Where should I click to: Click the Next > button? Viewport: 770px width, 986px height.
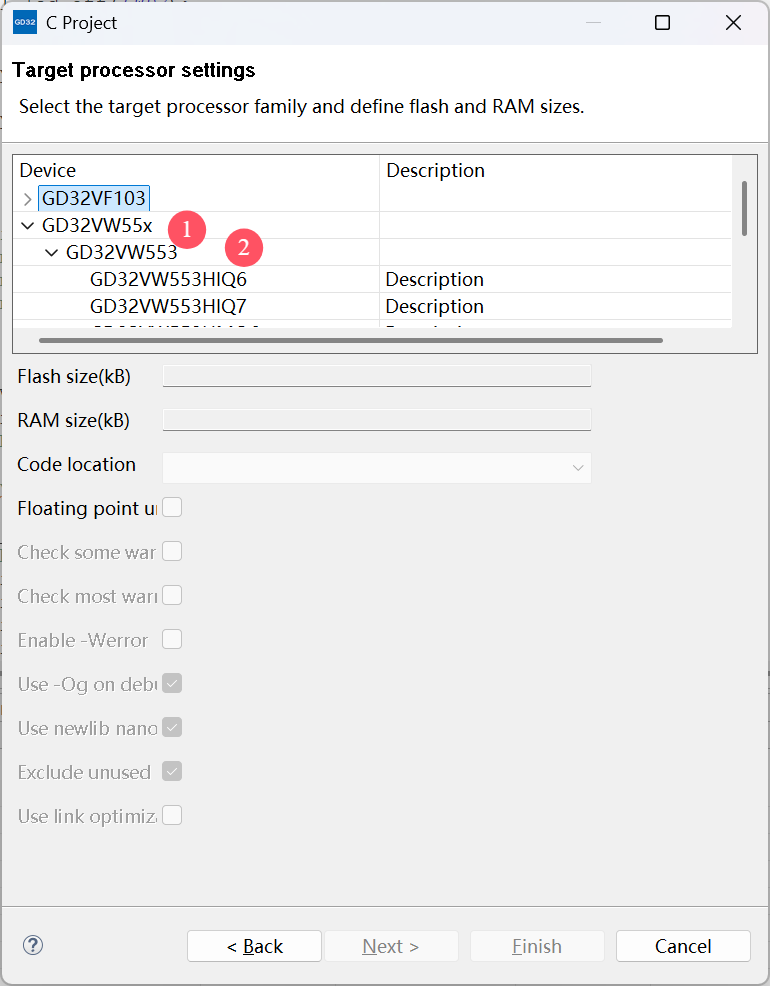pos(391,946)
